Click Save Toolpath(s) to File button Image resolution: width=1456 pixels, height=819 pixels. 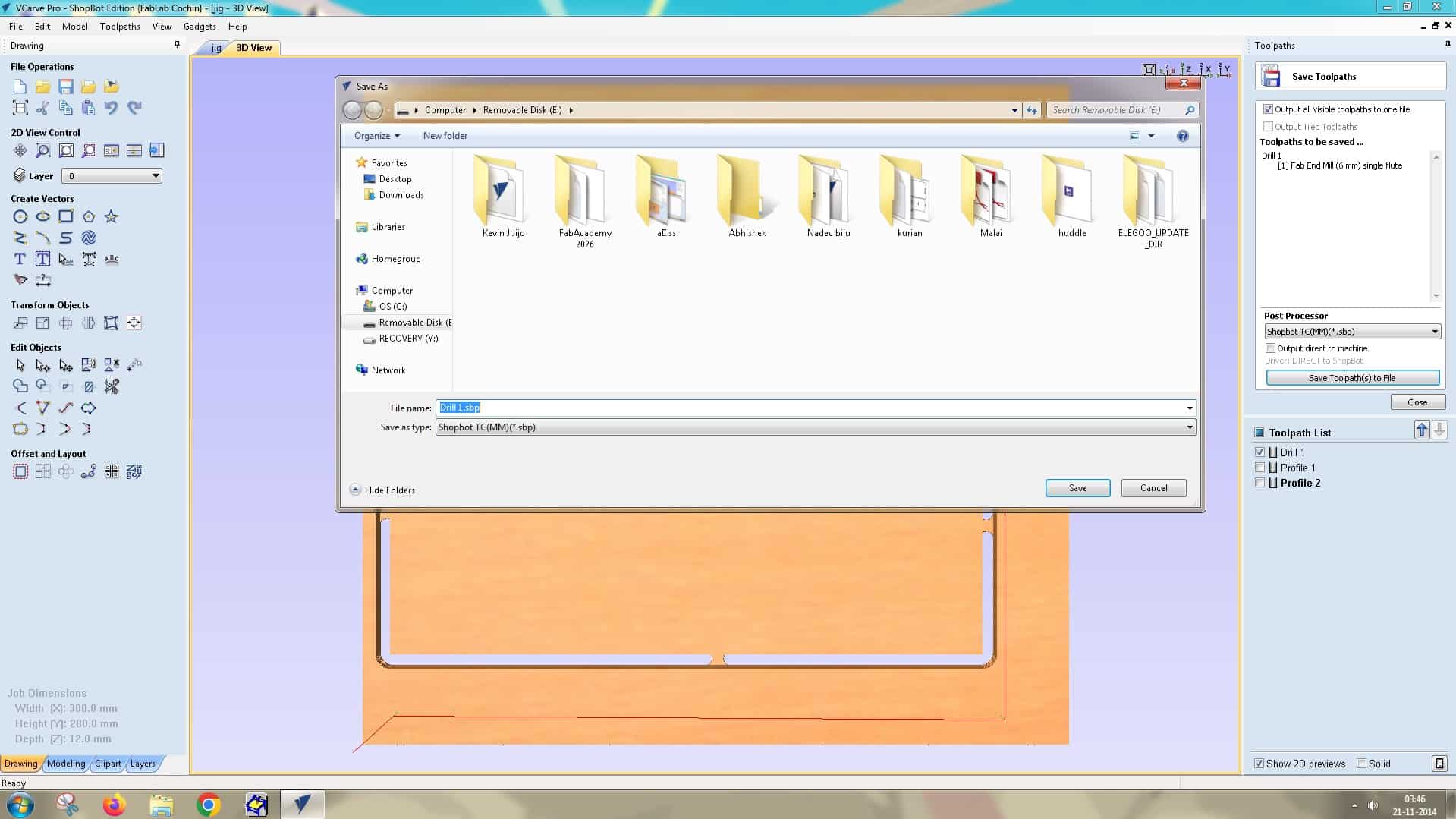1352,378
